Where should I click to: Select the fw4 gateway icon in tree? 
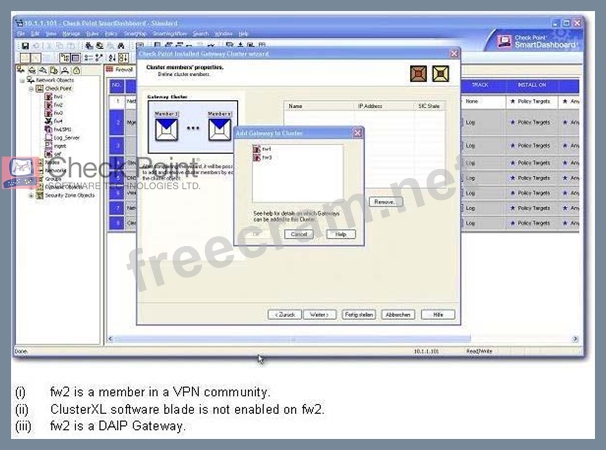pos(49,121)
